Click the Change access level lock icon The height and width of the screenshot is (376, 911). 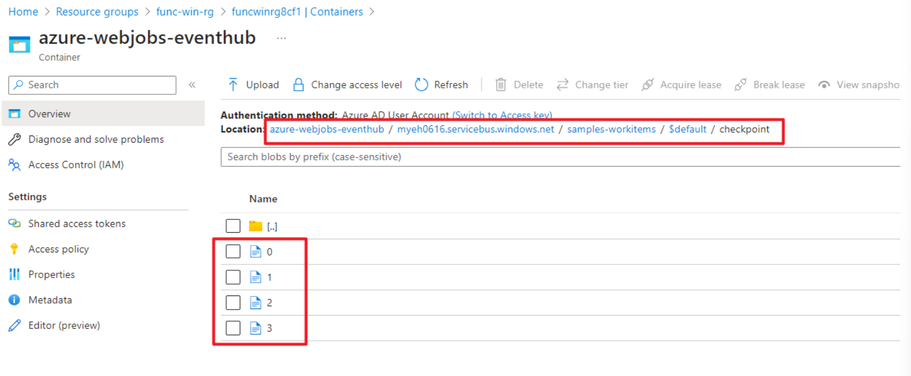tap(298, 85)
